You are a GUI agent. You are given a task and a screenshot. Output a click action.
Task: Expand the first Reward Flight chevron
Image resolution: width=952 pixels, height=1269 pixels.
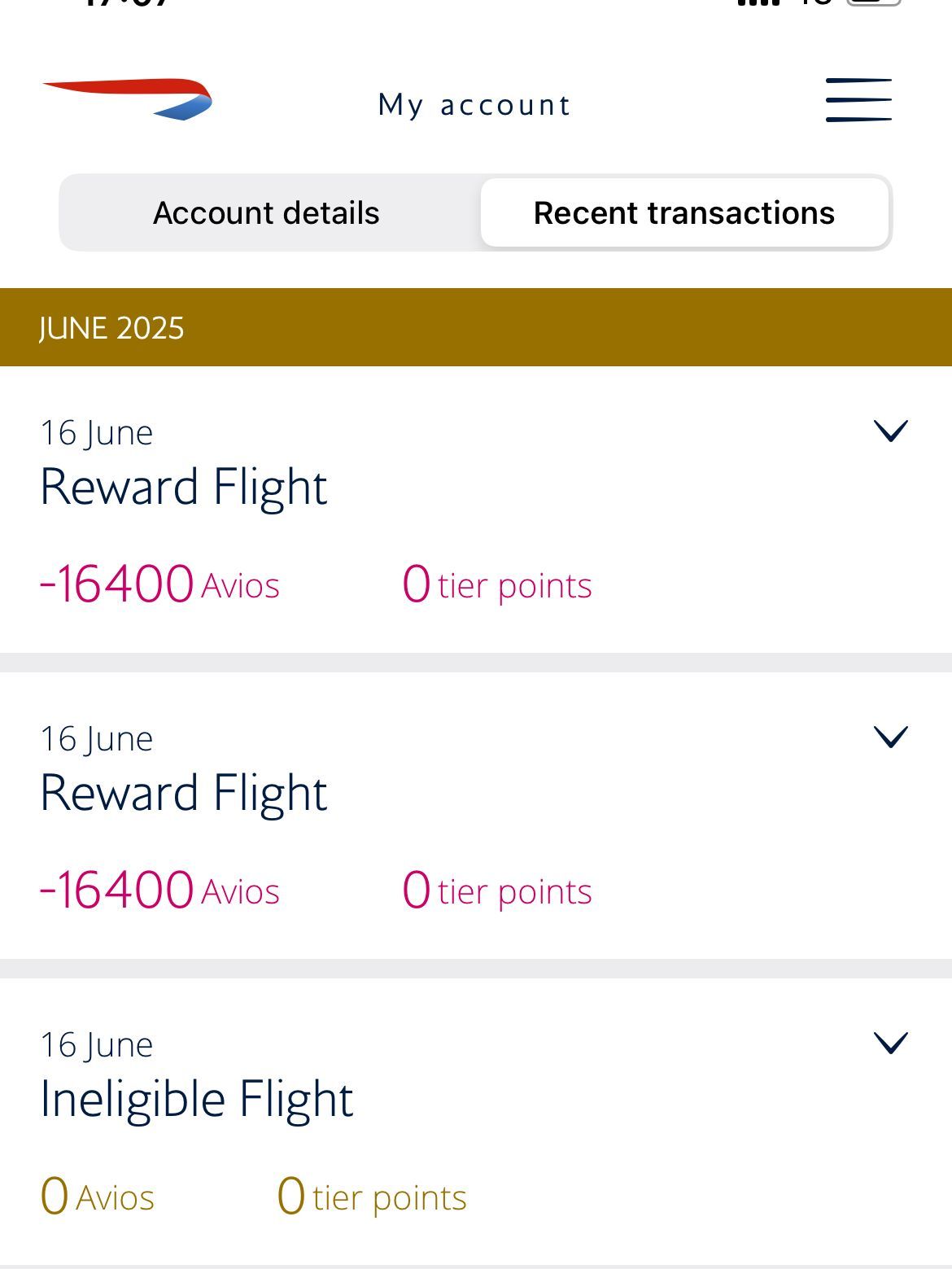pos(890,431)
